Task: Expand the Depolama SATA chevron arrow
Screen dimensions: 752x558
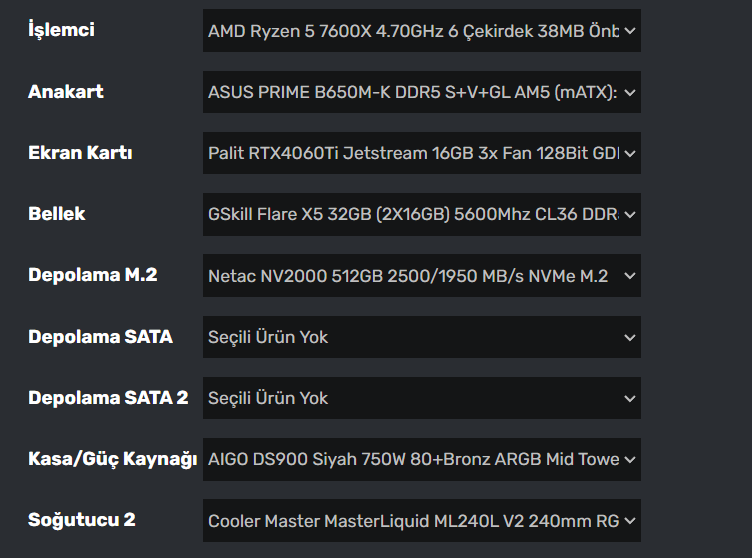Action: (629, 337)
